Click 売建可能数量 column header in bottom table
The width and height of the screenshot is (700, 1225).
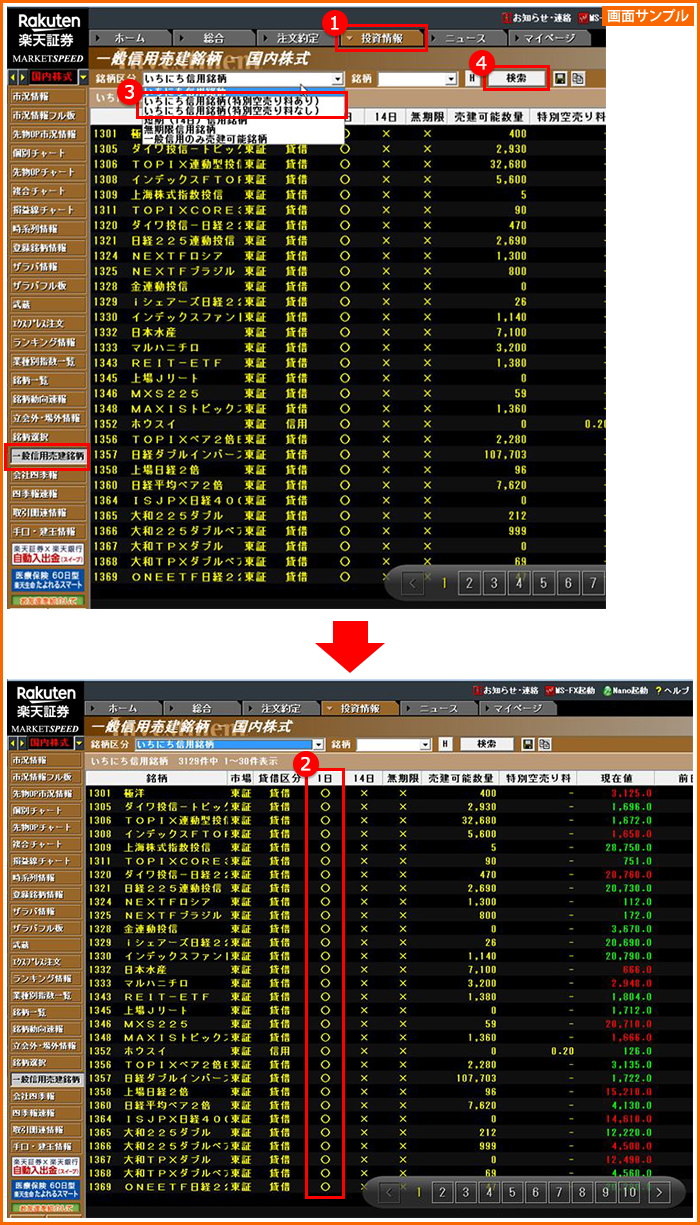[461, 777]
